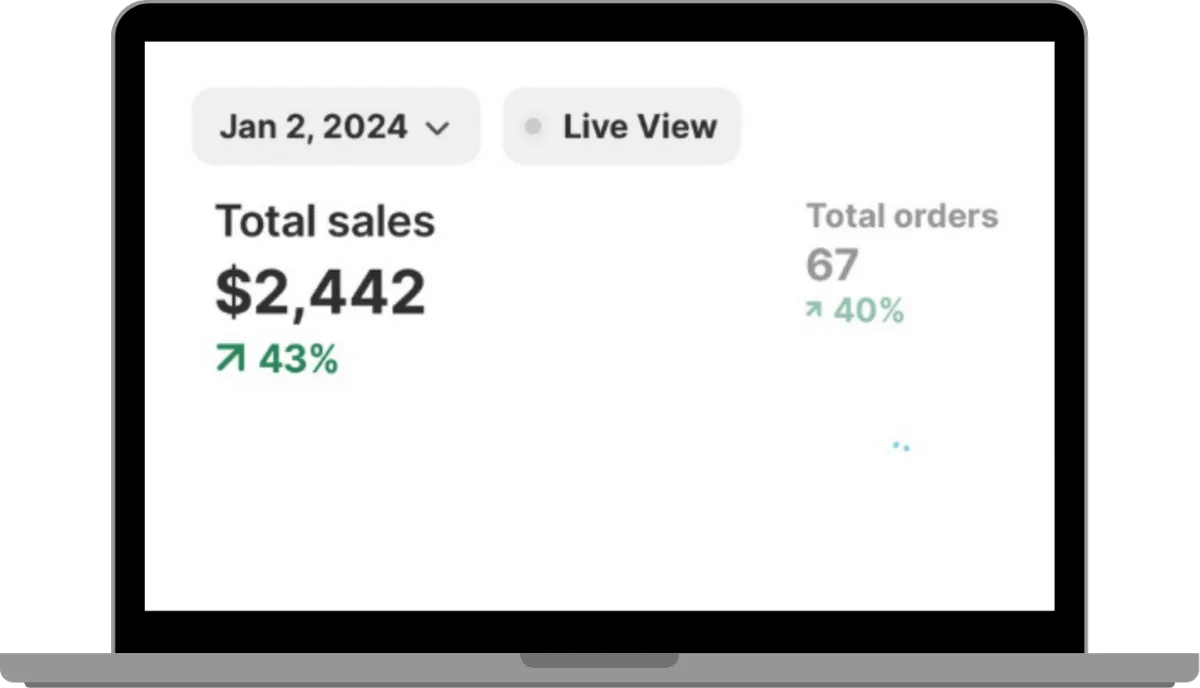
Task: Select the $2,442 sales figure
Action: click(x=321, y=292)
